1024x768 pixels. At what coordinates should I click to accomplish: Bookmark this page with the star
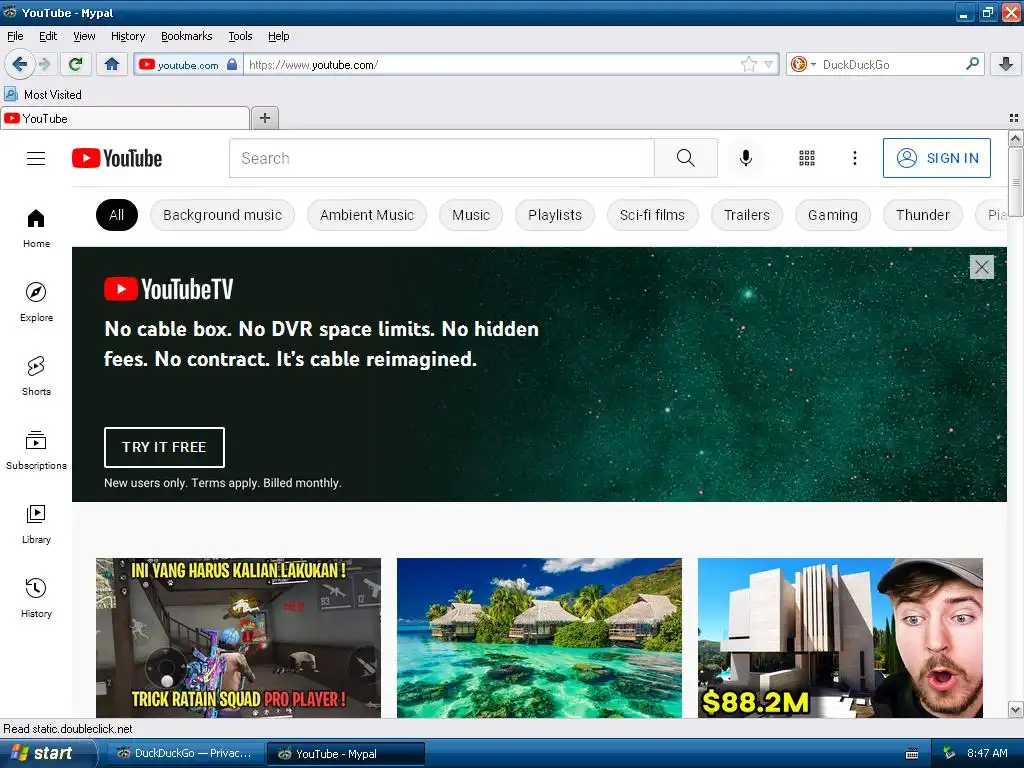click(x=748, y=64)
